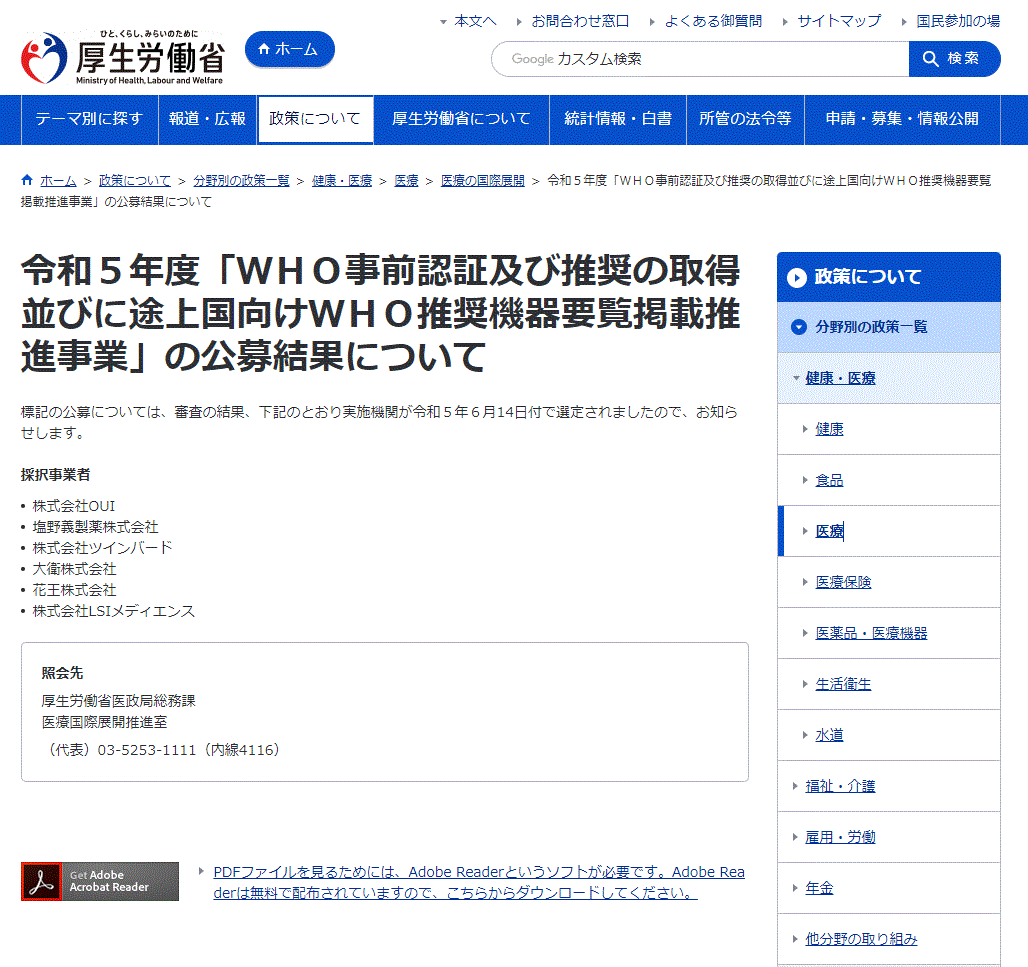Viewport: 1028px width, 967px height.
Task: Open the テーマ別に探す navigation menu
Action: (x=89, y=119)
